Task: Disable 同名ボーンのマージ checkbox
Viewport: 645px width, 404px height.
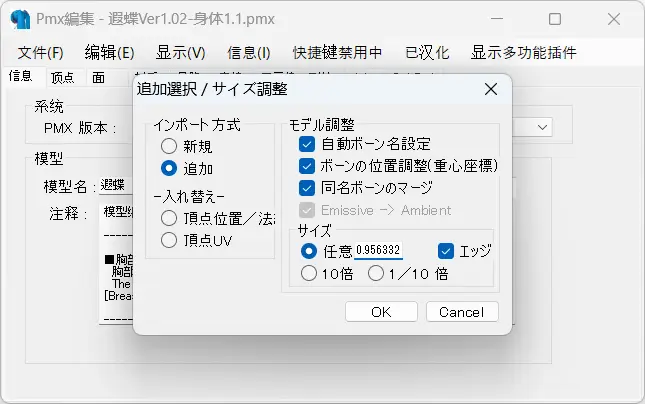Action: pos(307,188)
